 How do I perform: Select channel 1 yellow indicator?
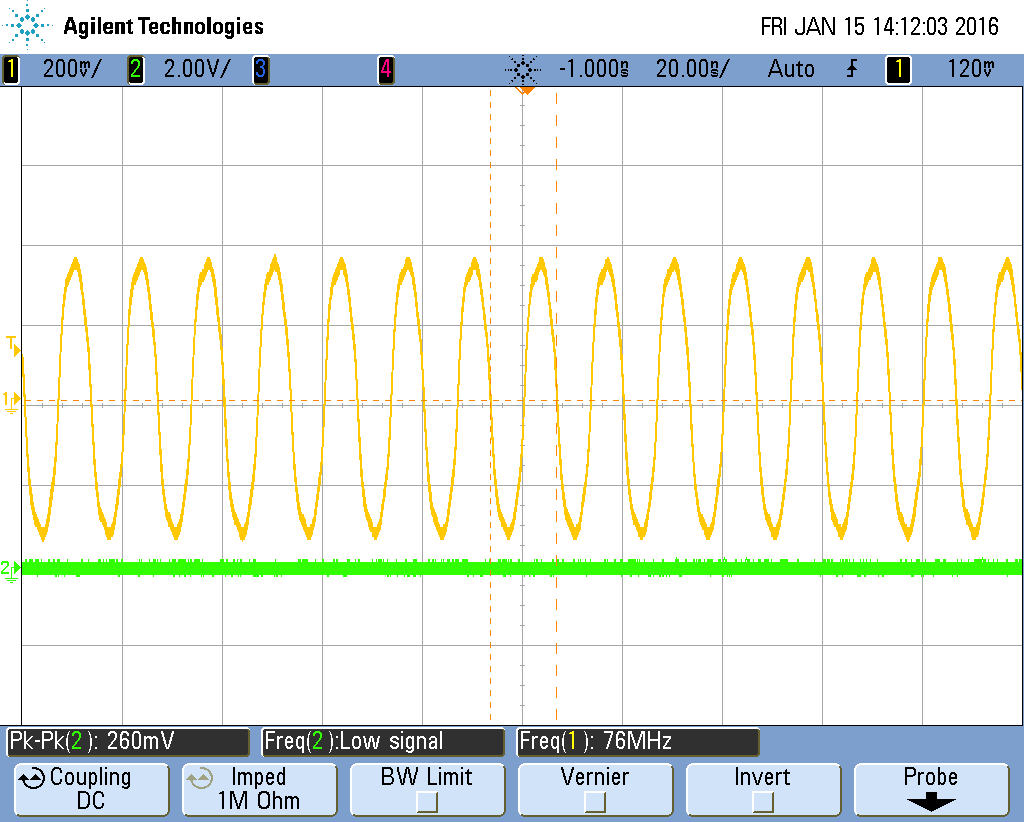11,69
